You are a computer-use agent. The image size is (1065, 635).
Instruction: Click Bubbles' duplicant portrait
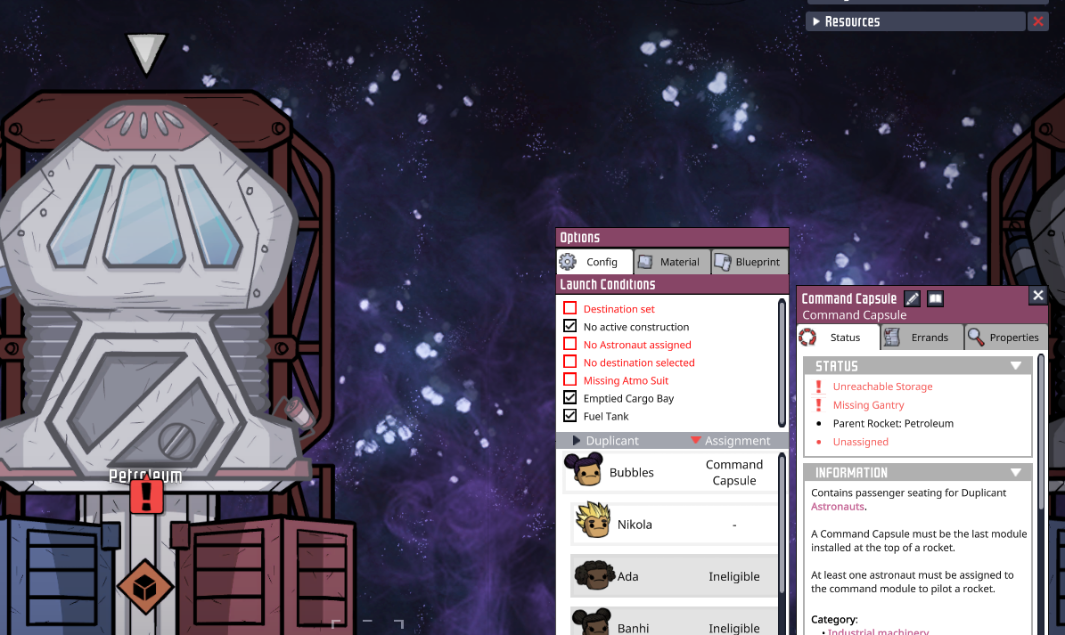(x=585, y=471)
